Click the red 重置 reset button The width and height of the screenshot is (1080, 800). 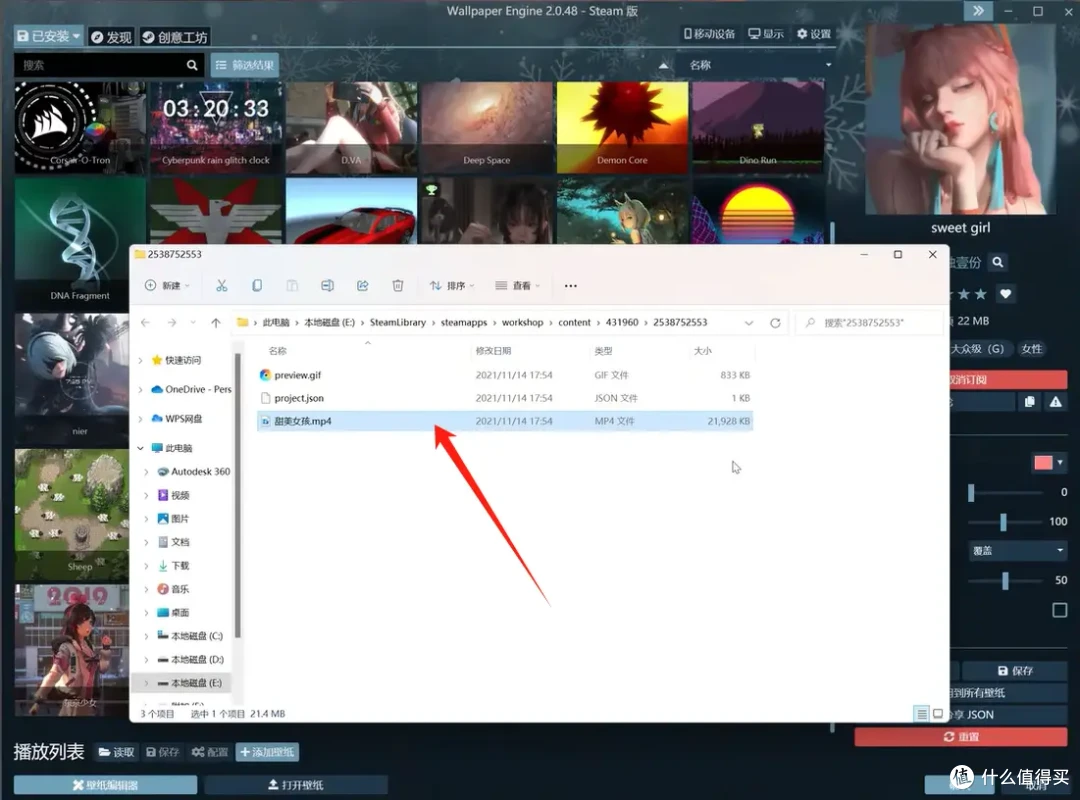[961, 737]
